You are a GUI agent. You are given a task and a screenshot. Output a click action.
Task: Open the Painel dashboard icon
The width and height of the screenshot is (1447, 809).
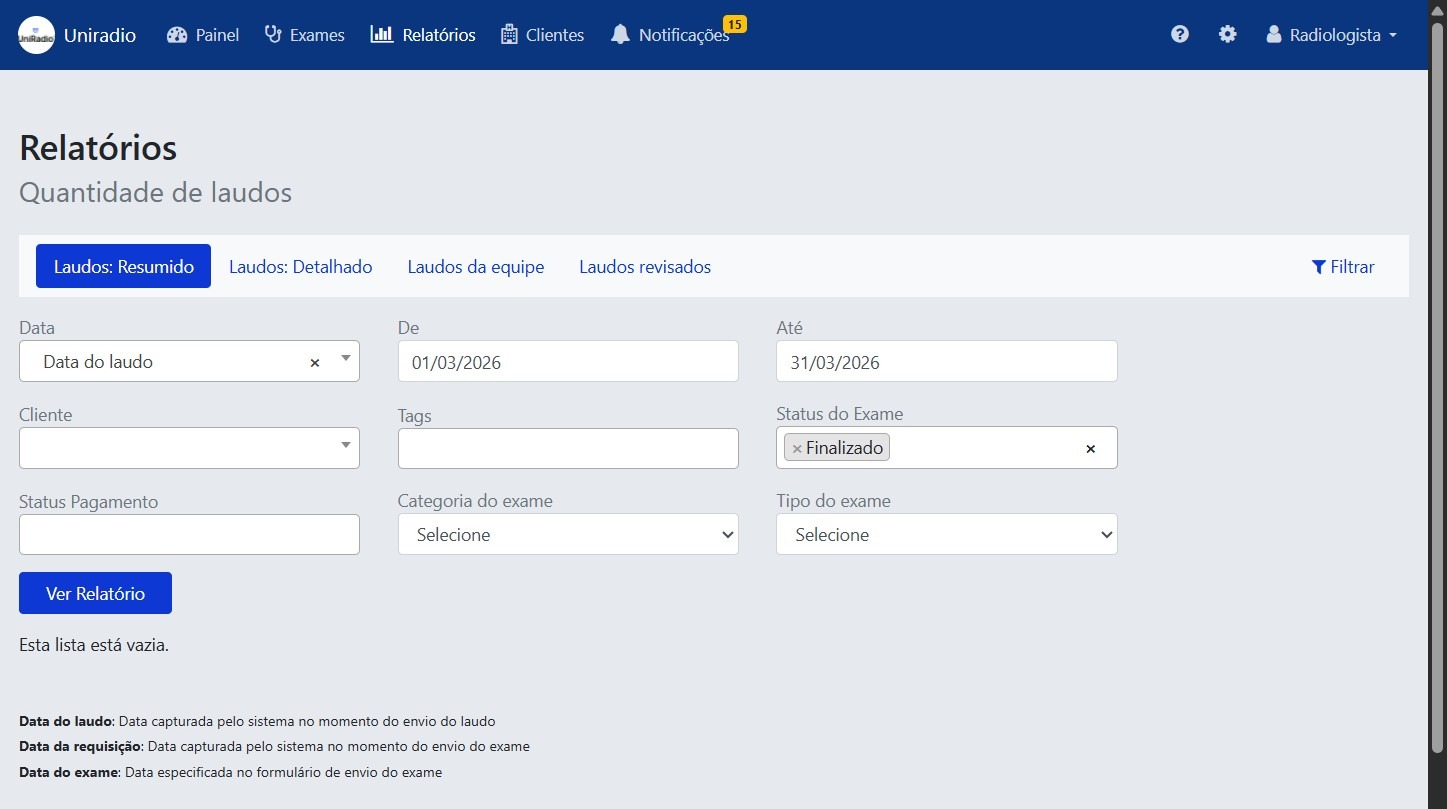176,34
